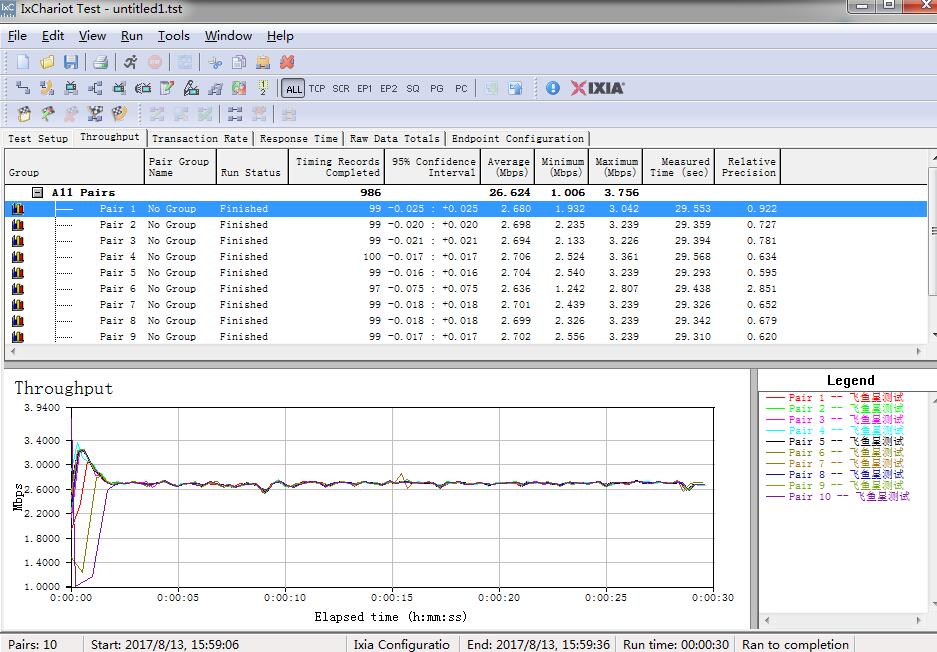This screenshot has height=652, width=937.
Task: Open a test using the folder icon
Action: point(47,62)
